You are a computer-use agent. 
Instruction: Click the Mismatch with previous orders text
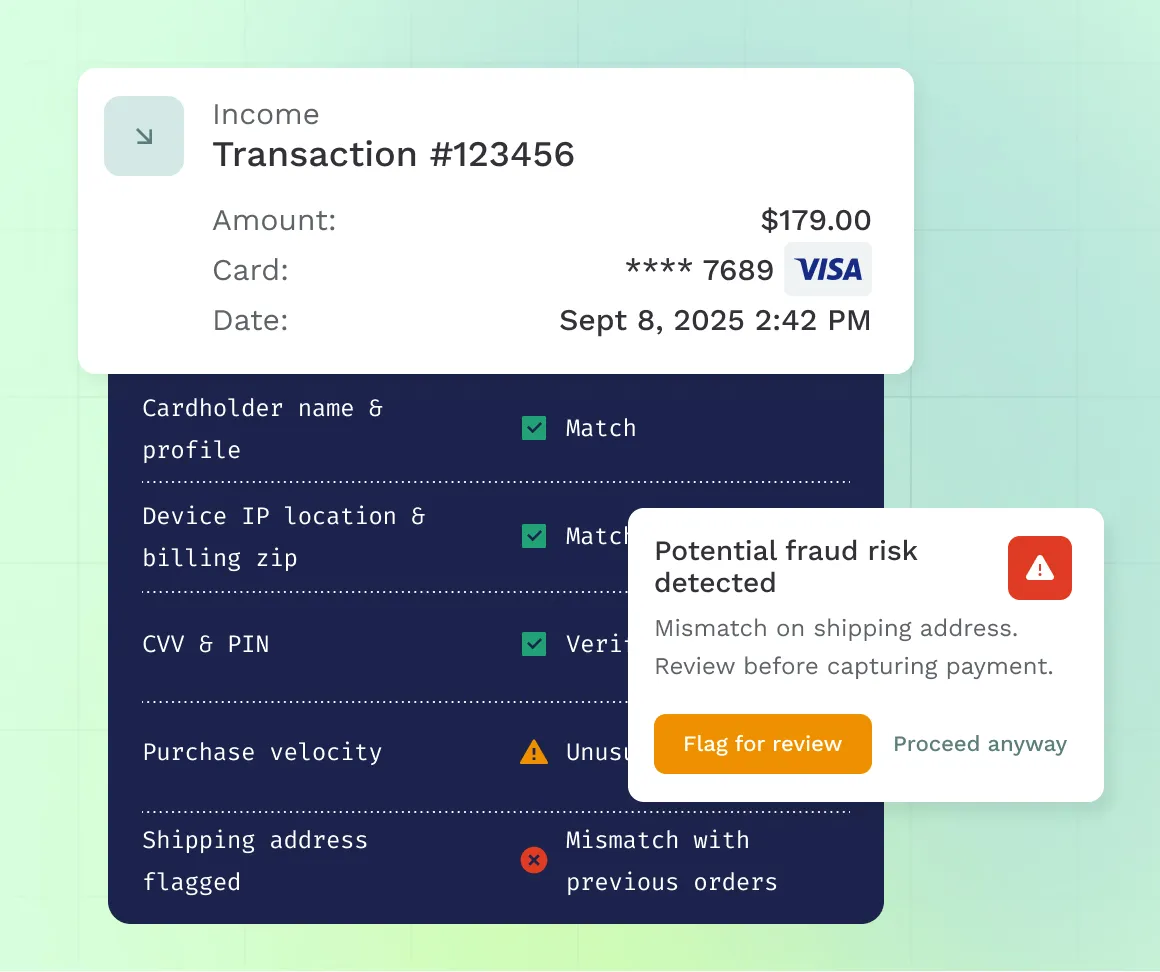[x=670, y=861]
